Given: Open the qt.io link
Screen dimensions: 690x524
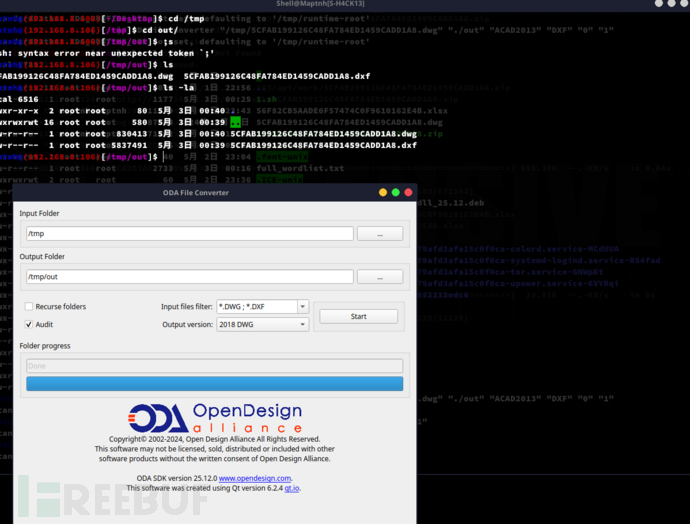Looking at the screenshot, I should tap(292, 488).
